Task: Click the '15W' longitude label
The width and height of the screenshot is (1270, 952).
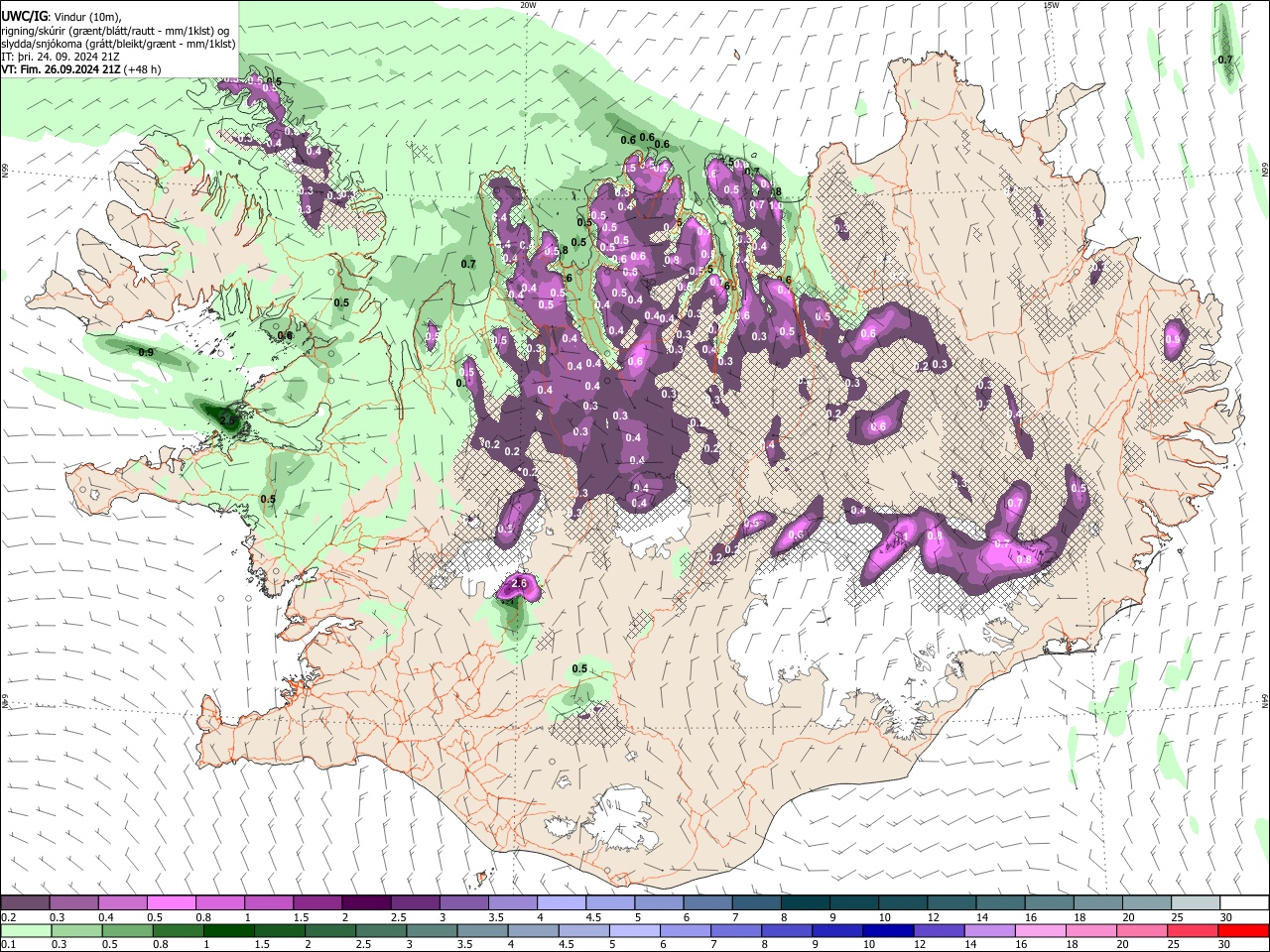Action: point(1051,5)
